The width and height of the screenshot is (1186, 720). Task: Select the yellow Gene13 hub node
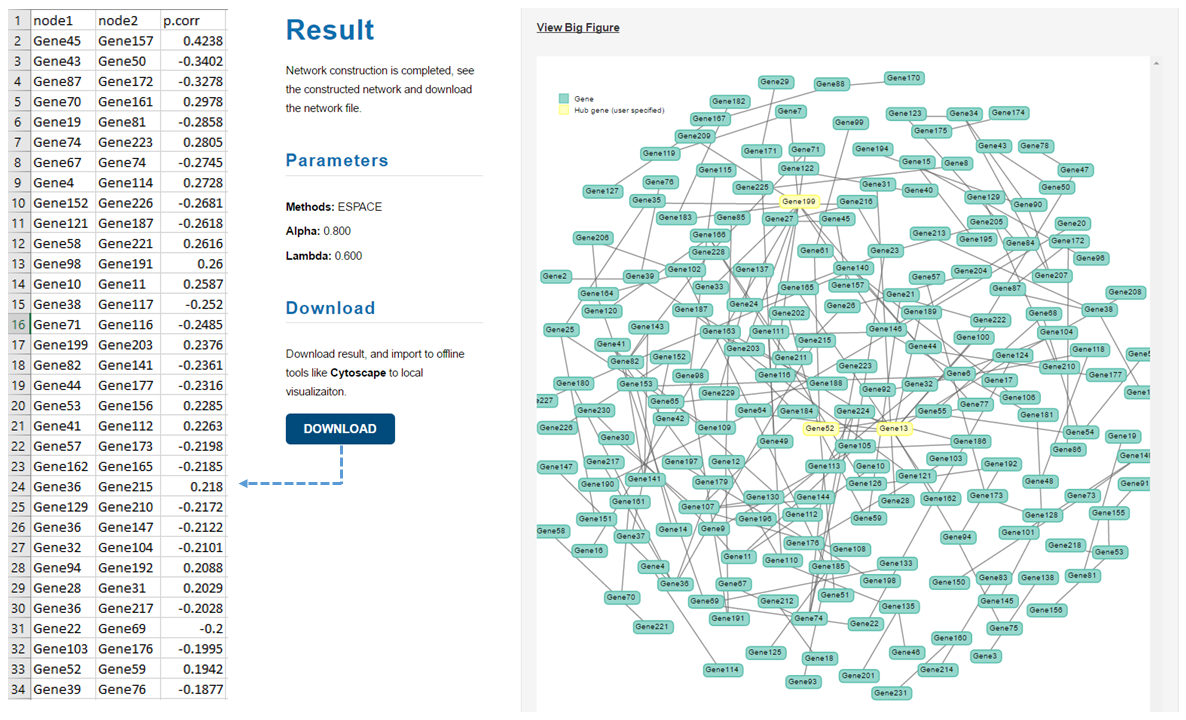(x=894, y=429)
